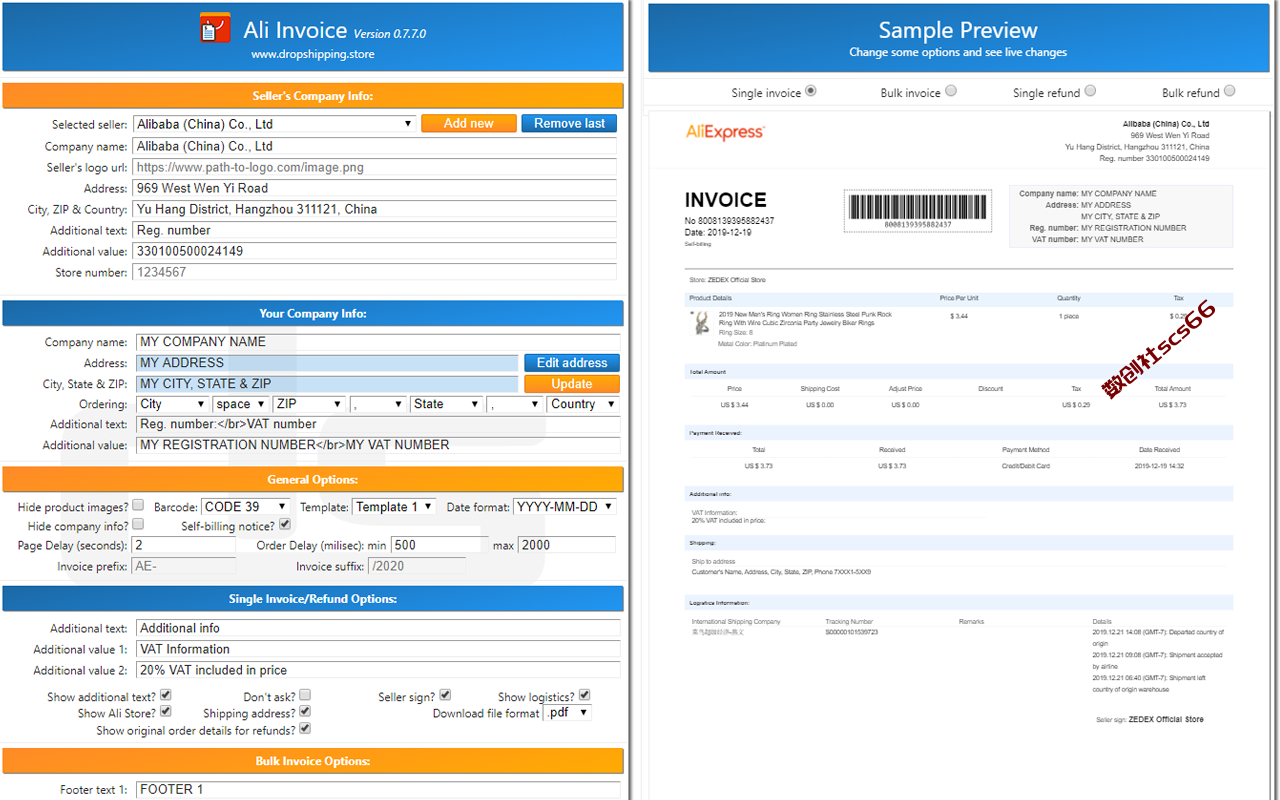Screen dimensions: 1280x800
Task: Click the orange Update button
Action: [x=572, y=384]
